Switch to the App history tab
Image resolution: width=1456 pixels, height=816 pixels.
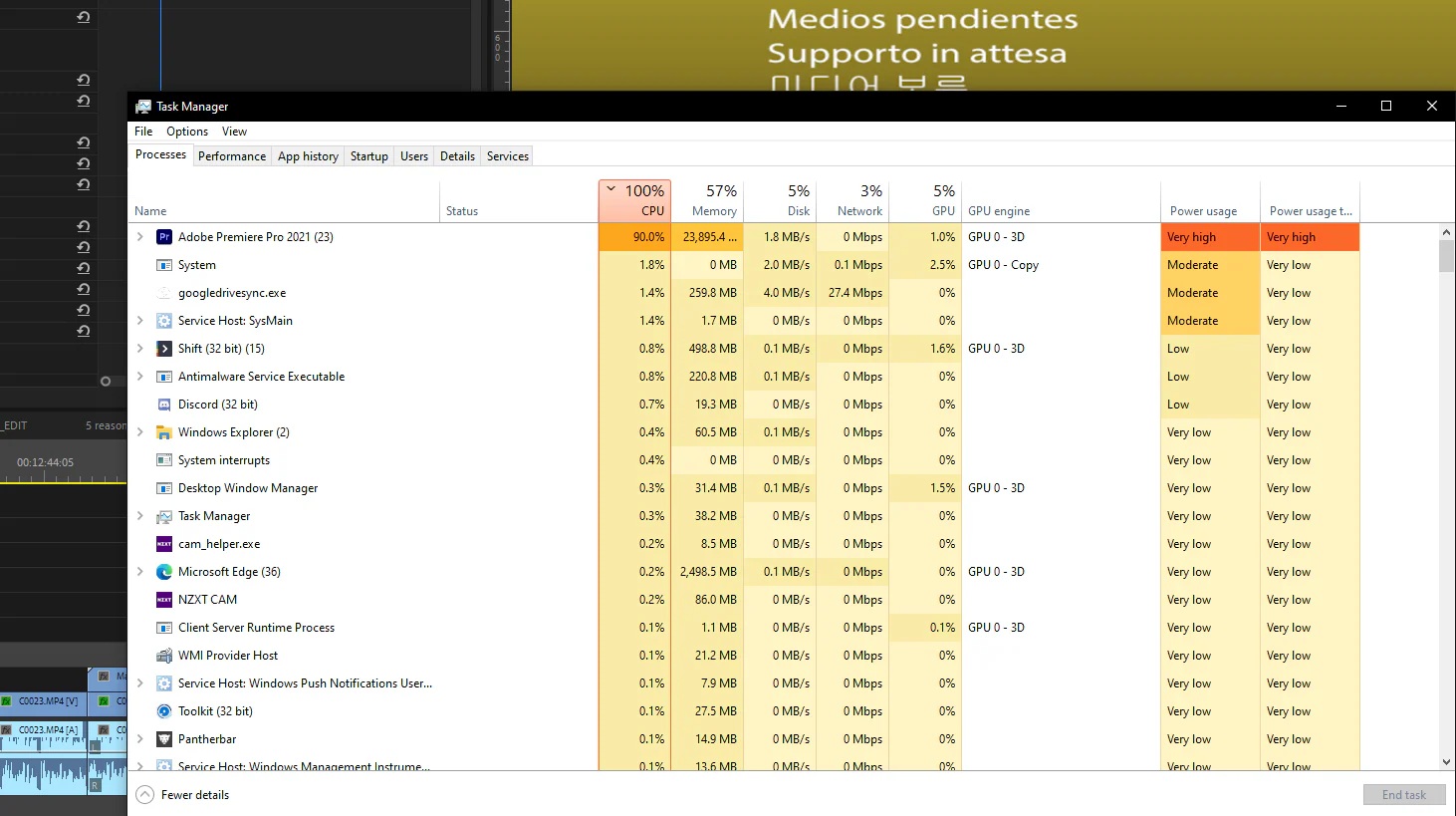(x=307, y=155)
